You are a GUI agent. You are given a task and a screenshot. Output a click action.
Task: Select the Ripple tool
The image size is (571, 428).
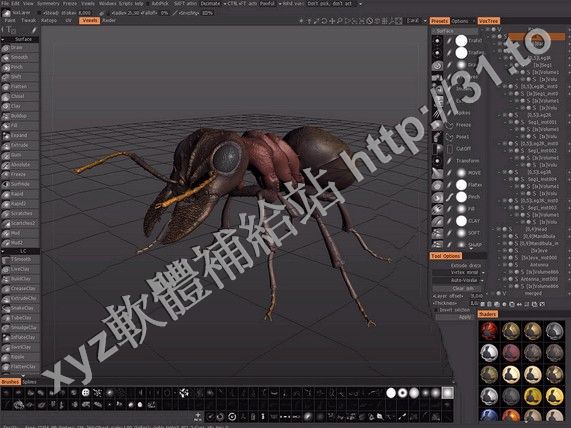point(20,357)
